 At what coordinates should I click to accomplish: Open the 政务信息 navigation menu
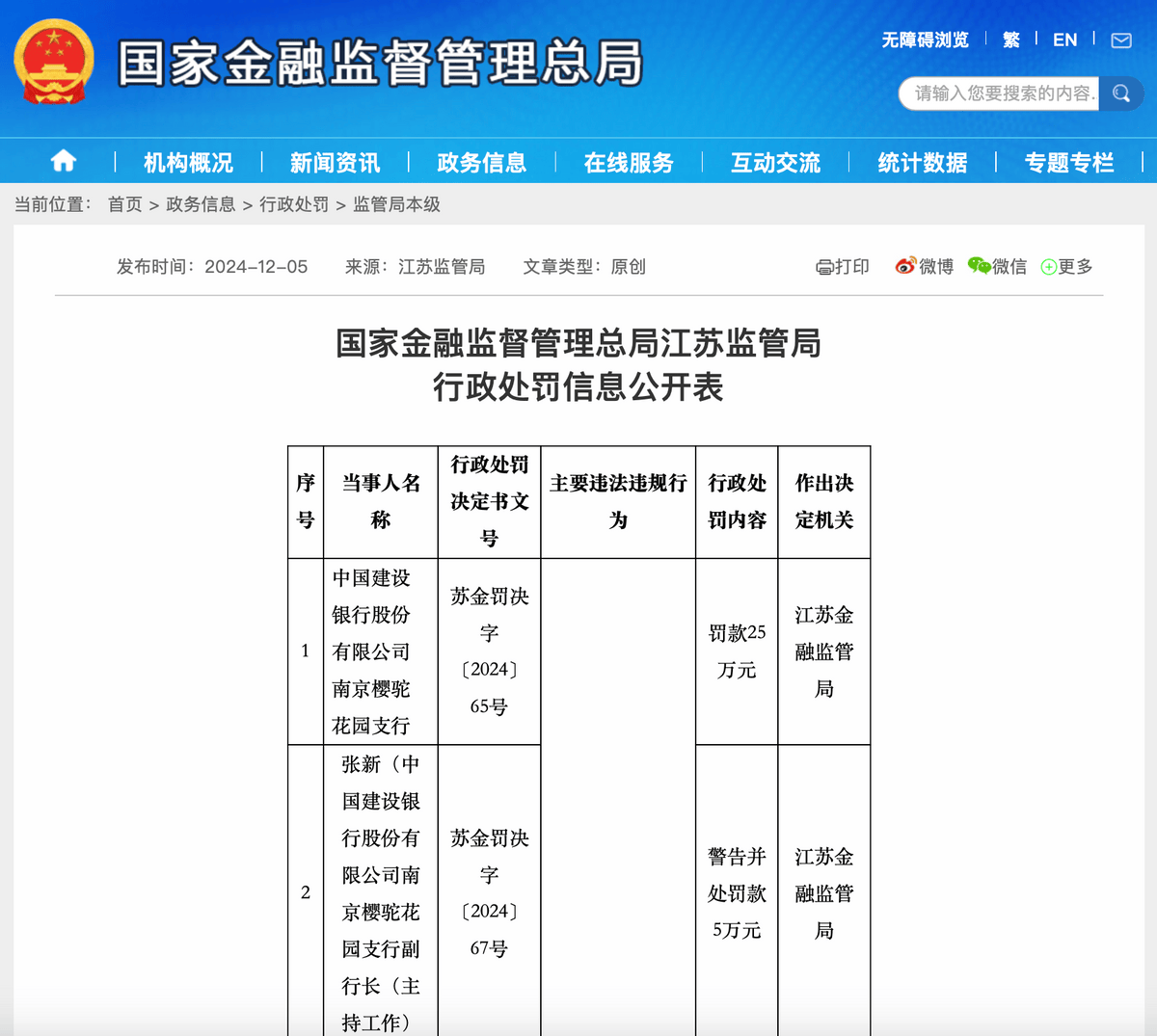[x=481, y=163]
